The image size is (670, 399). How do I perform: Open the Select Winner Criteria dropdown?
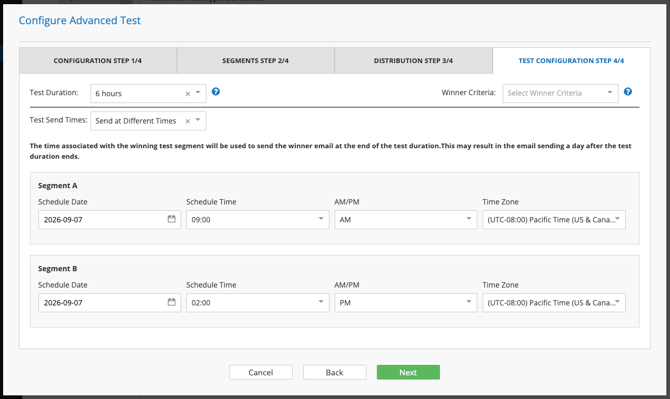pos(560,93)
